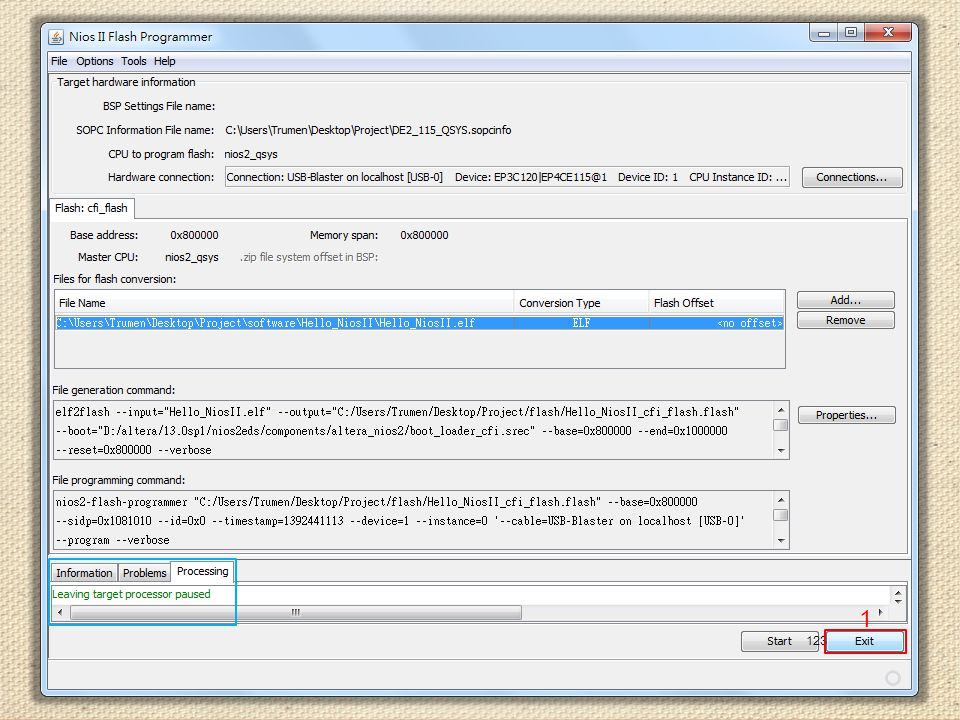Click the <no offset> cell
This screenshot has width=960, height=720.
click(717, 323)
